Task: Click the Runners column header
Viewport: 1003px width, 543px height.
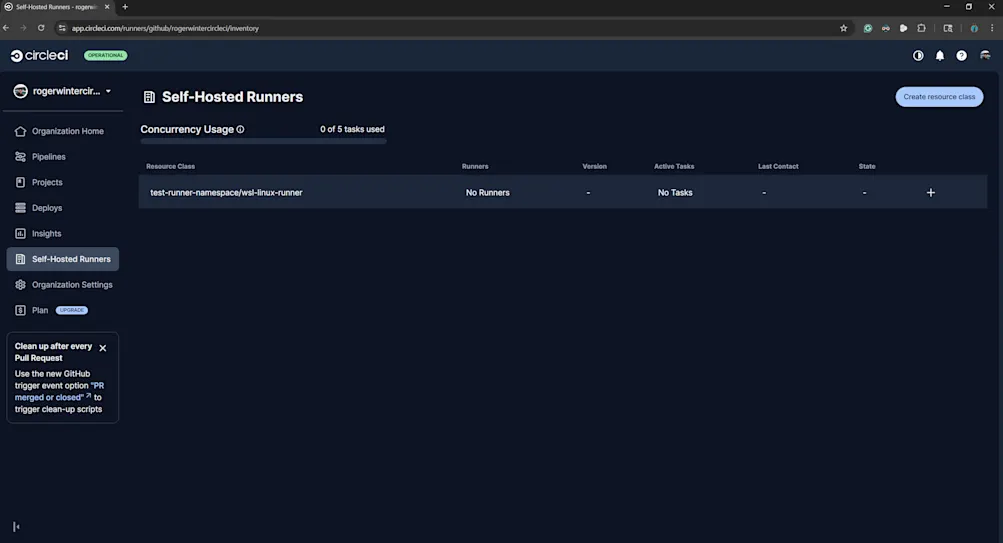Action: (x=475, y=166)
